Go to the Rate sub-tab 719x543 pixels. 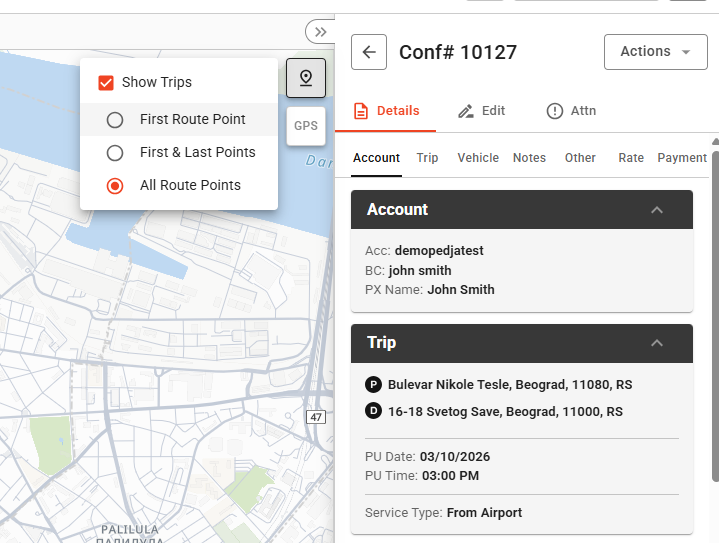pos(631,158)
